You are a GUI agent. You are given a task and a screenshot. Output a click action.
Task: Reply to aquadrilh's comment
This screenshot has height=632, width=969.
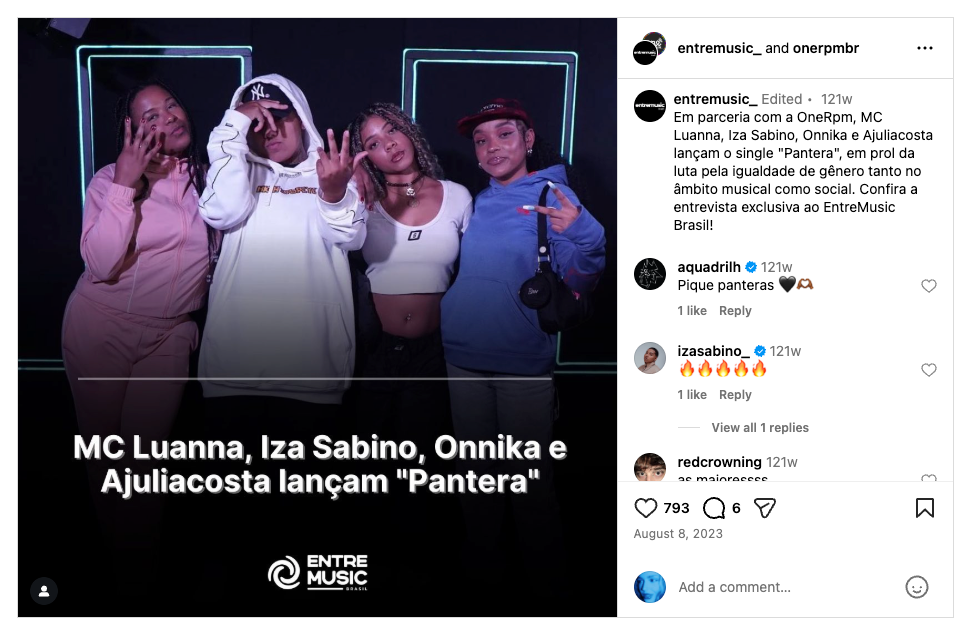[735, 311]
